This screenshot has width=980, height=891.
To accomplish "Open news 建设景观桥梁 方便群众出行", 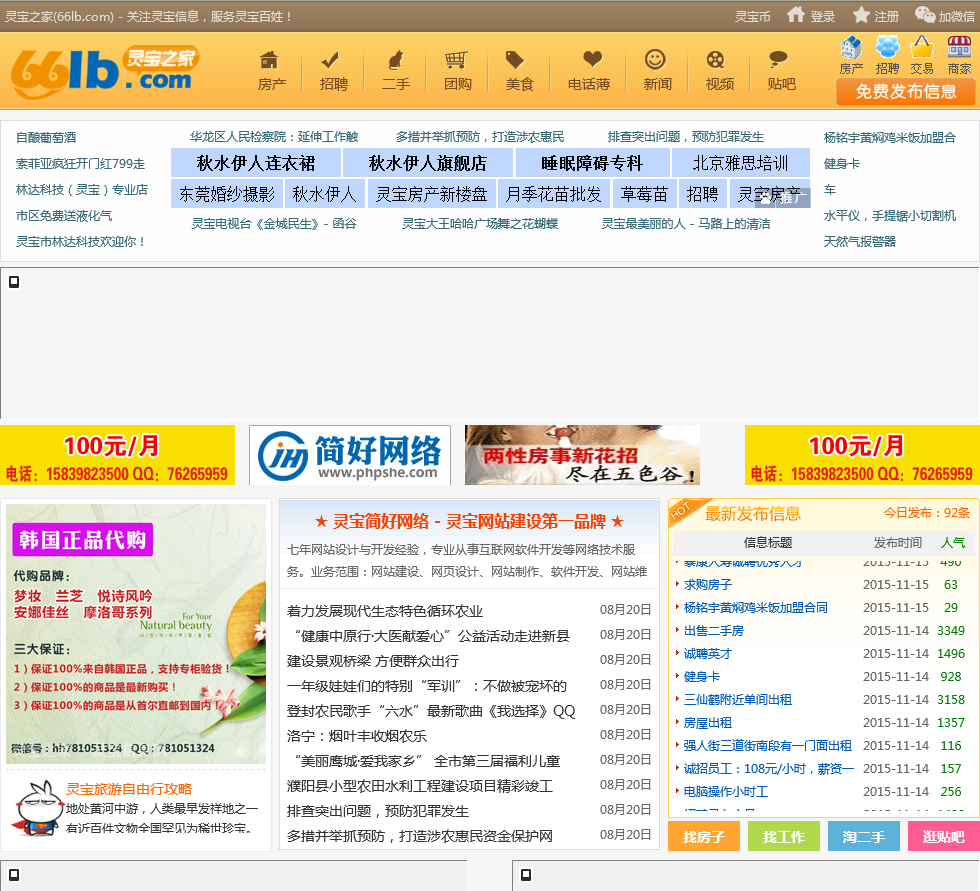I will [x=372, y=660].
